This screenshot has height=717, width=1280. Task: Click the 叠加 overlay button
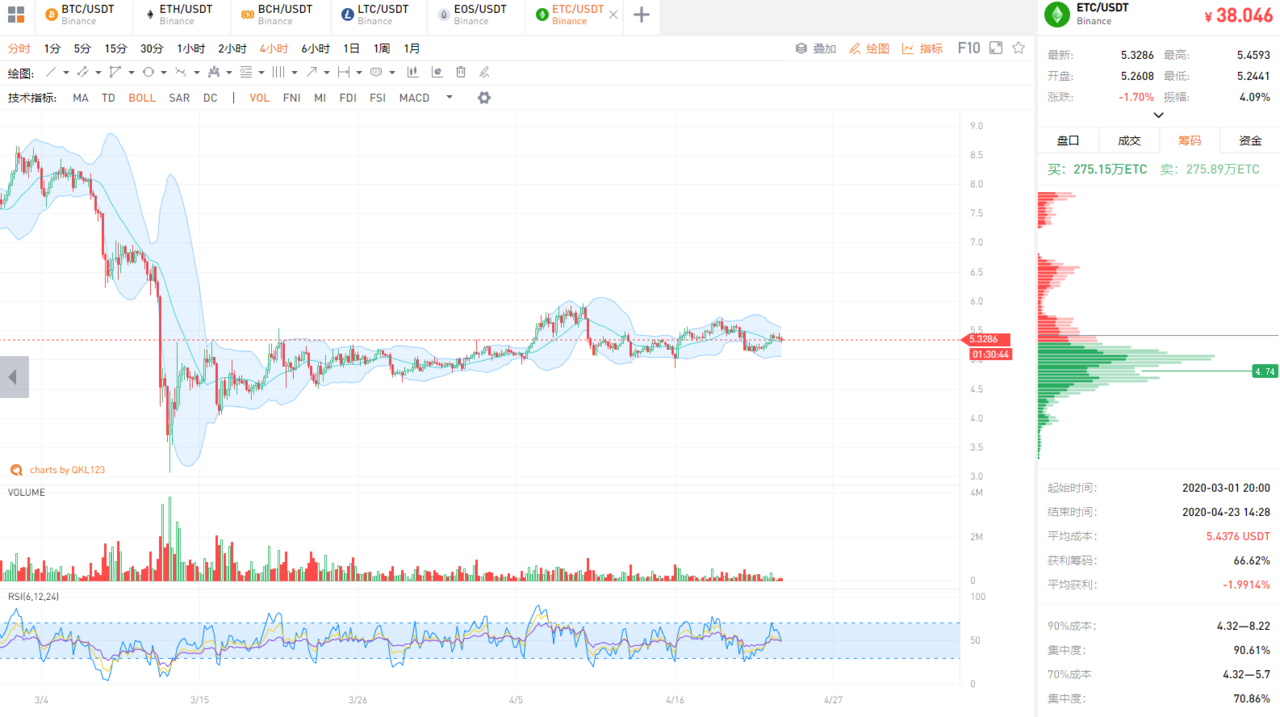point(816,48)
